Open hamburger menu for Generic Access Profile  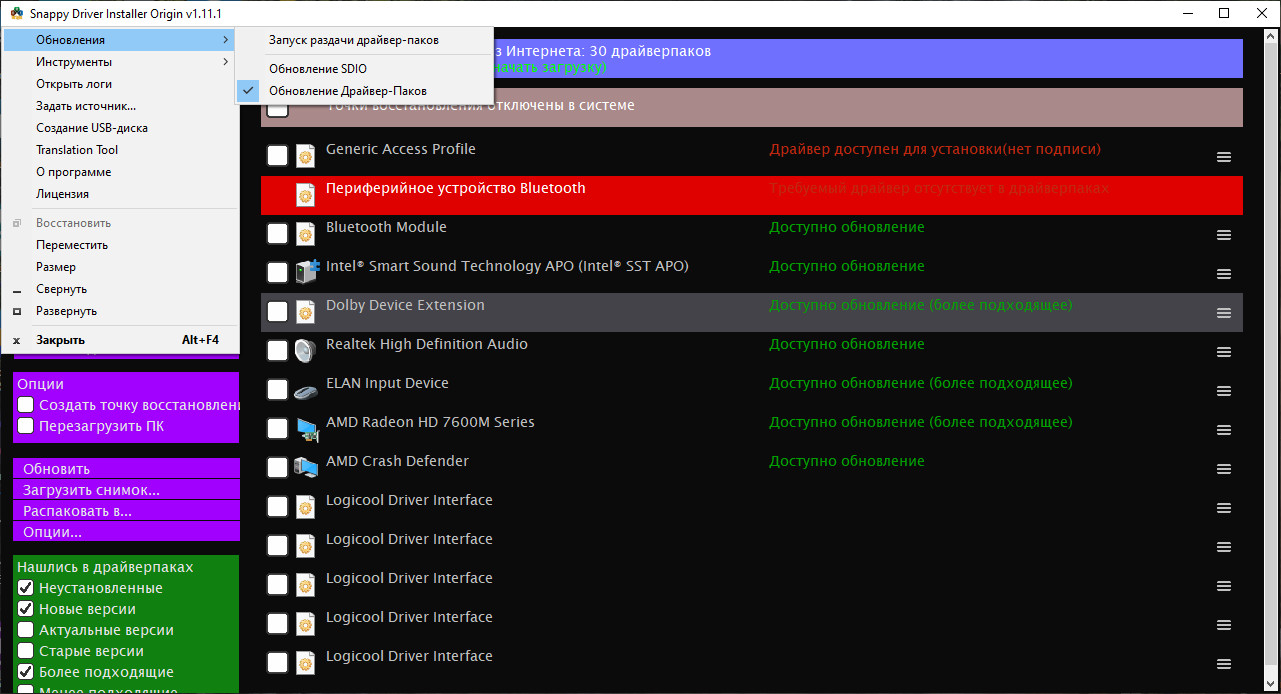[x=1223, y=157]
